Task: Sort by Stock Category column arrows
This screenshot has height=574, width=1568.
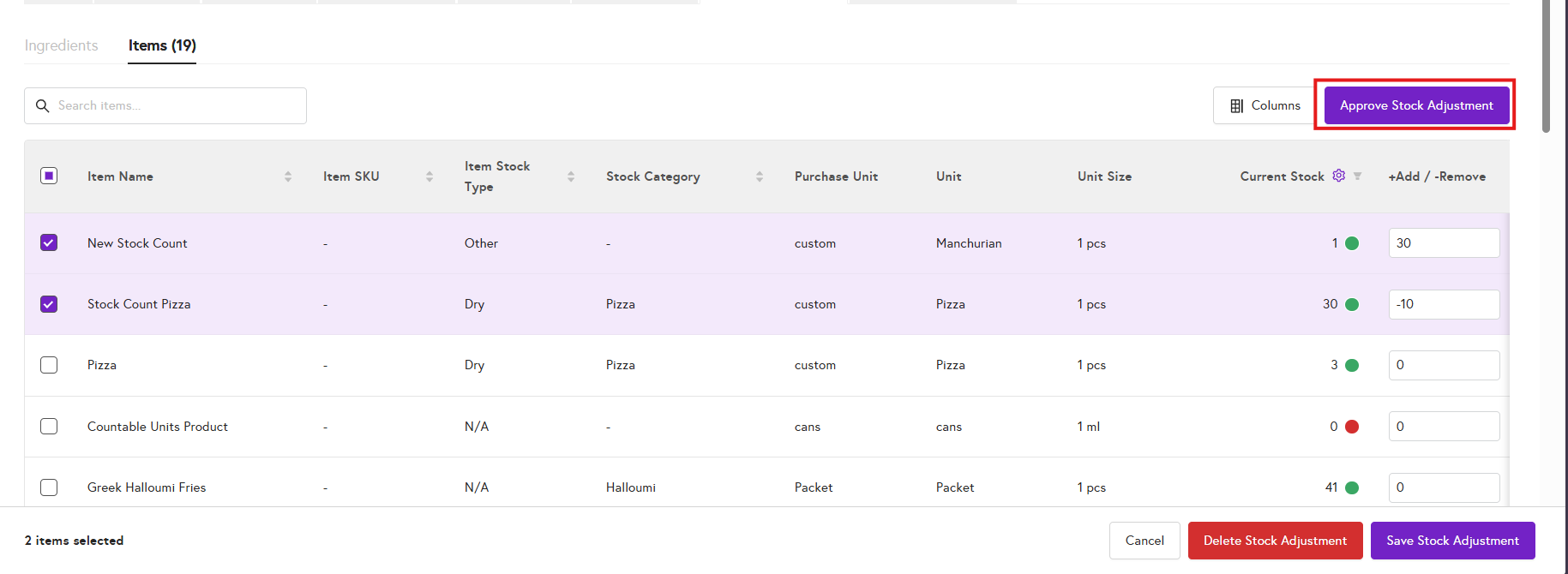Action: (760, 176)
